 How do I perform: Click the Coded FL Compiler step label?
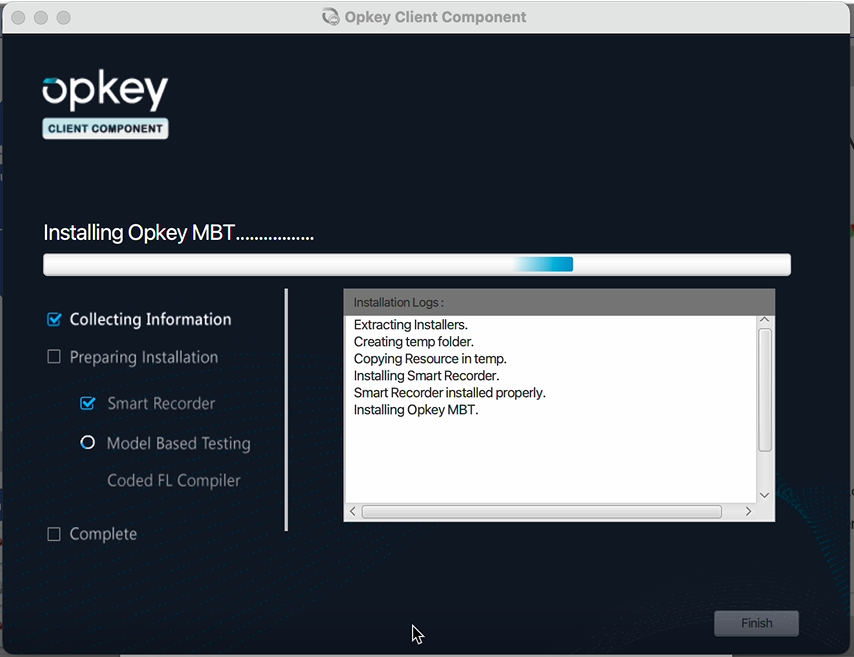pyautogui.click(x=174, y=480)
